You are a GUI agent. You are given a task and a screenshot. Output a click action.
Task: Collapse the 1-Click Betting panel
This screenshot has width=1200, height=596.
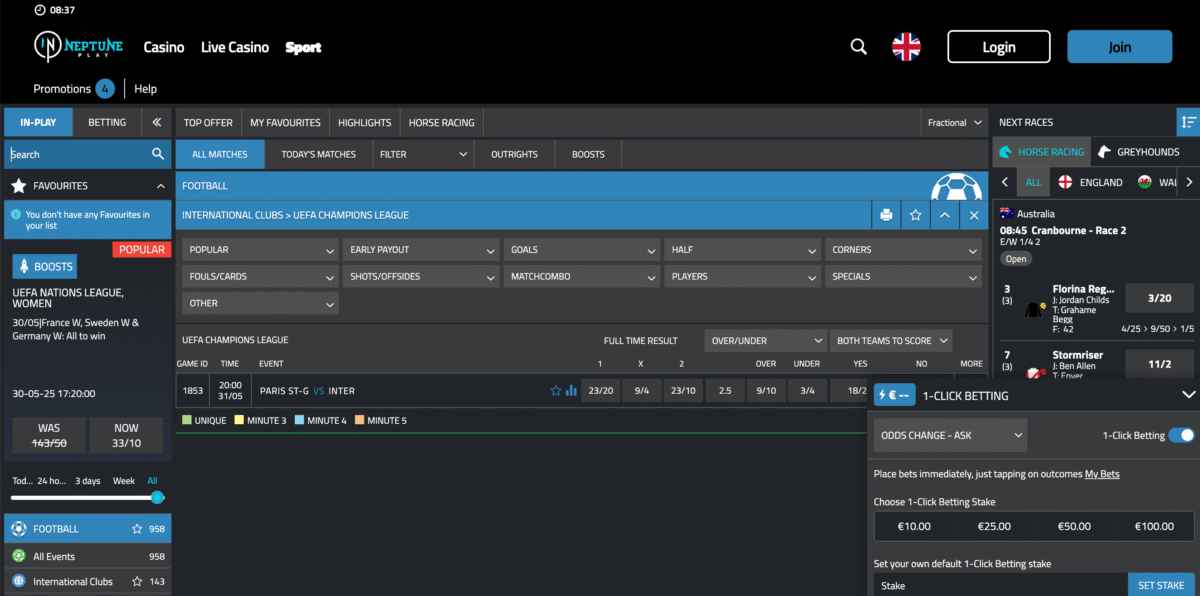(x=1188, y=395)
